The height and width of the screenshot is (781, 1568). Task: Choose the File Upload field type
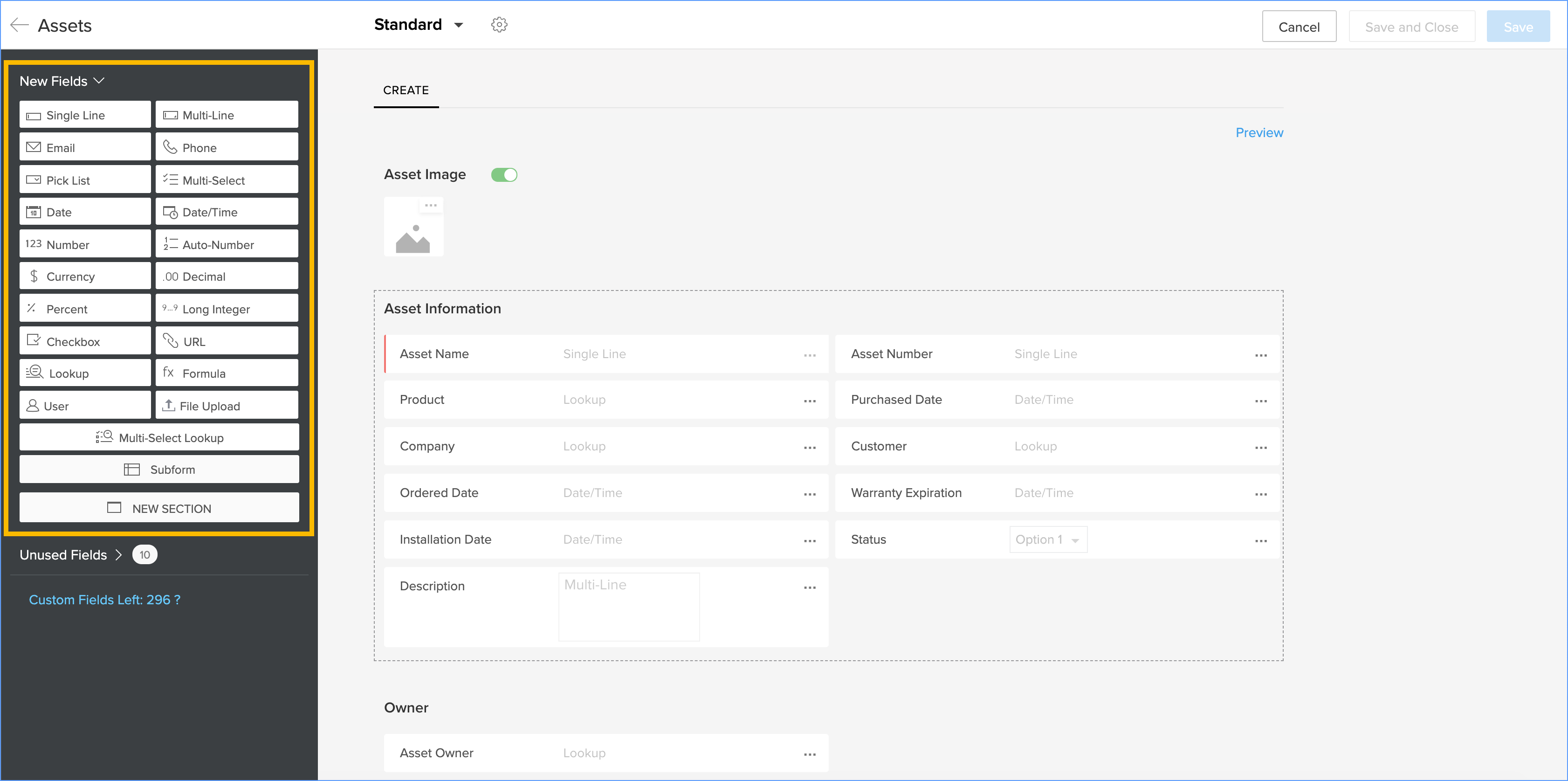[x=227, y=405]
